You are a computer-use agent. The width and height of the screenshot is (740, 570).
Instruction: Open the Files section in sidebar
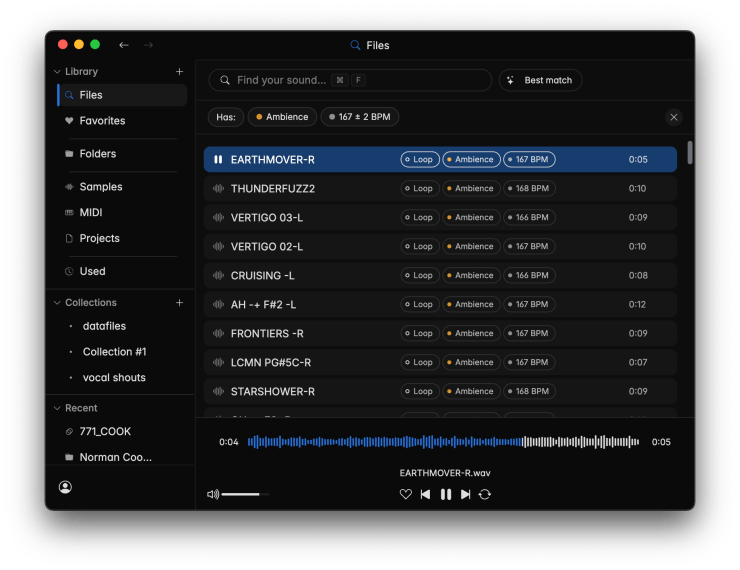pos(122,95)
